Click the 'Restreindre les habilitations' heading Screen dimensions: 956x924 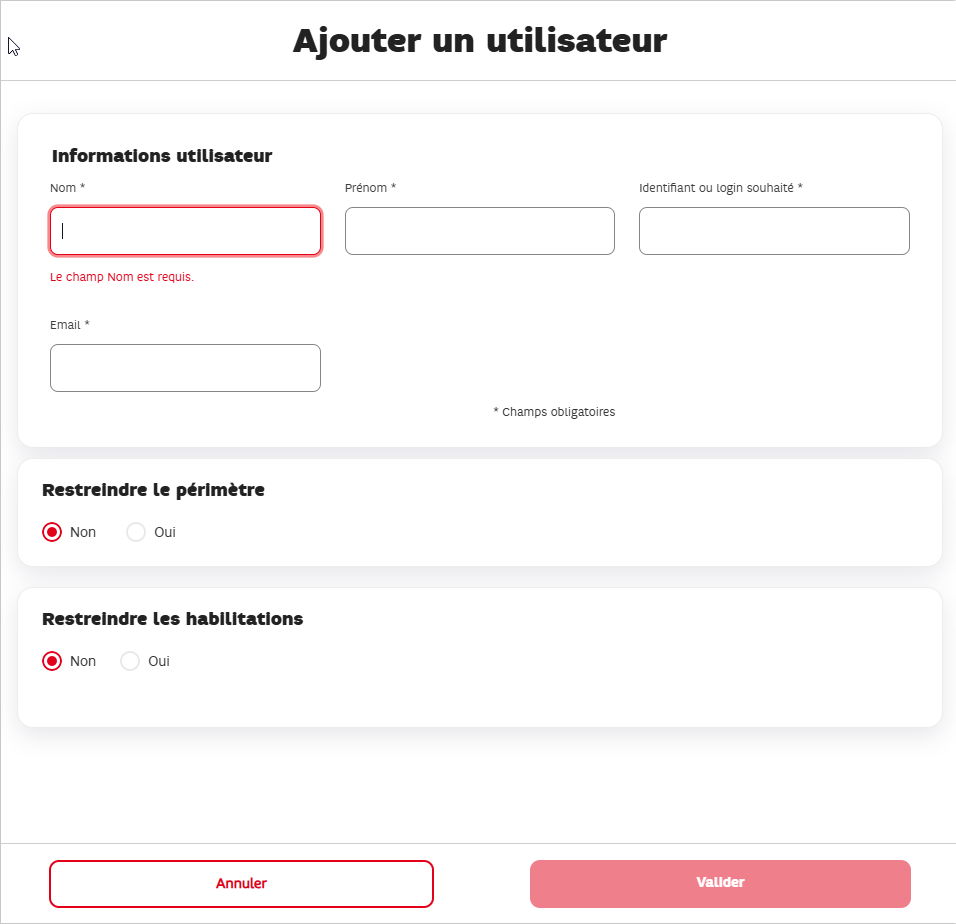(173, 619)
